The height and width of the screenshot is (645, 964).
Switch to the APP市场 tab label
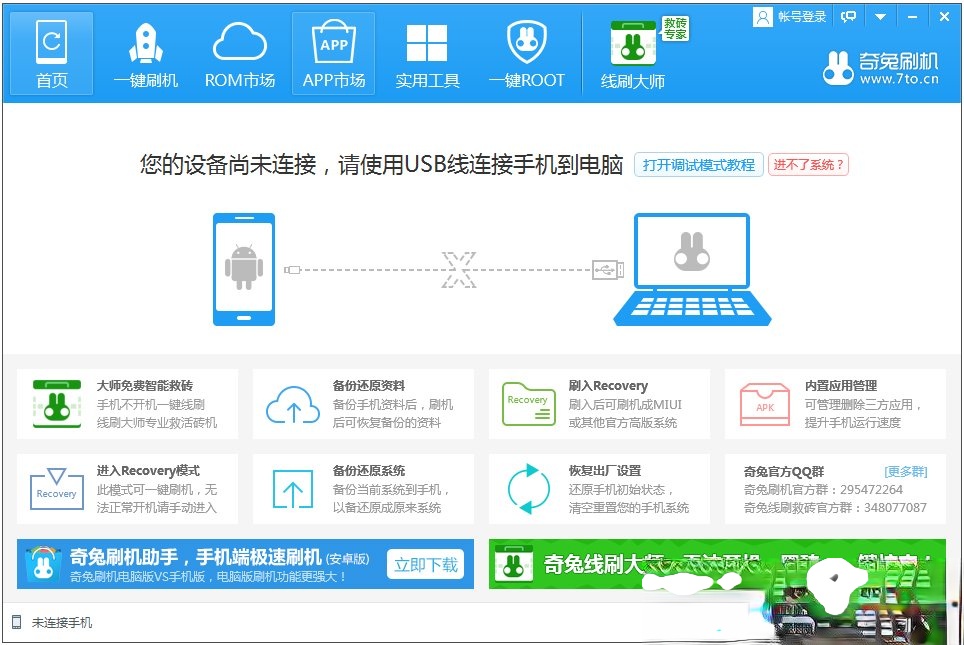click(334, 81)
